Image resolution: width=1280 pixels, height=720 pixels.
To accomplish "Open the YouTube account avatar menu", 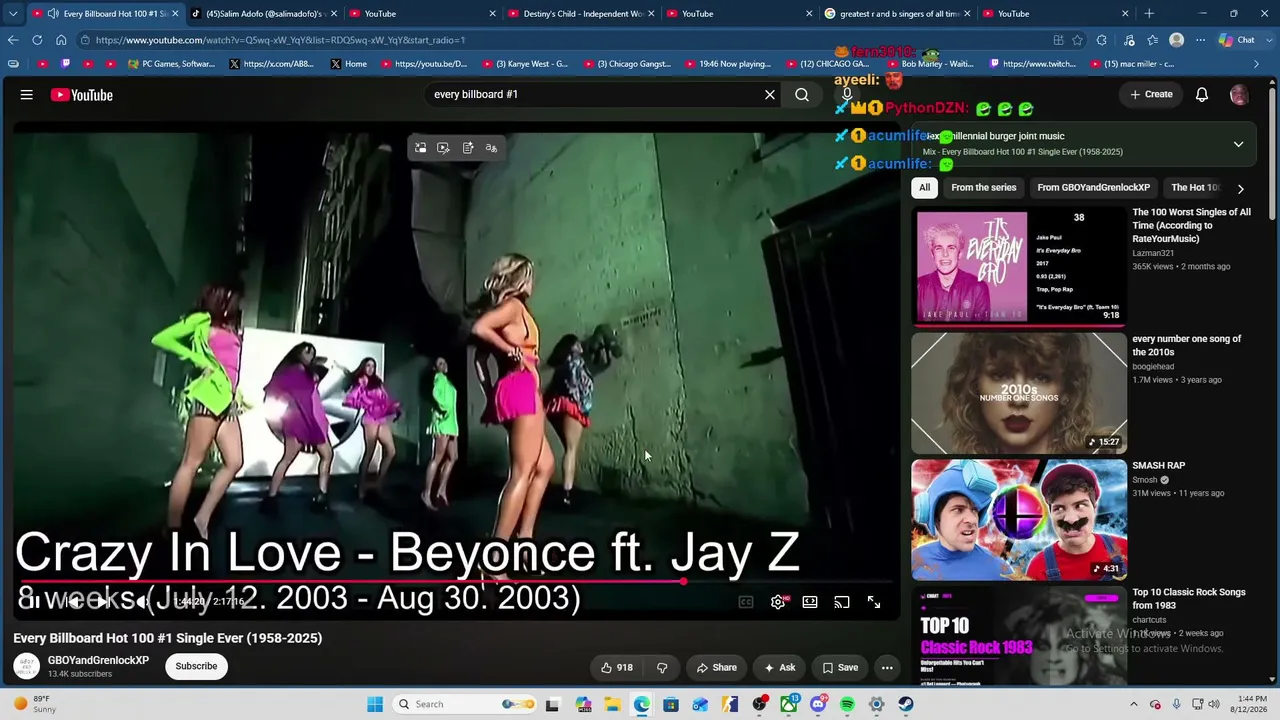I will pos(1239,95).
